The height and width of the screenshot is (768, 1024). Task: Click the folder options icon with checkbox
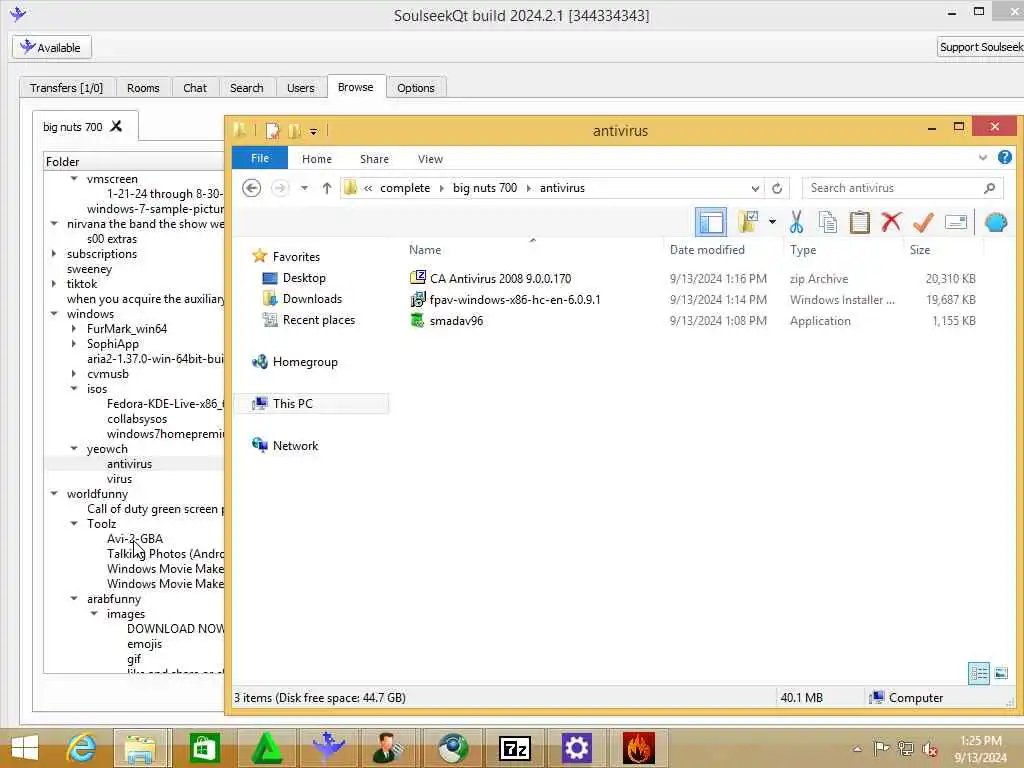748,223
